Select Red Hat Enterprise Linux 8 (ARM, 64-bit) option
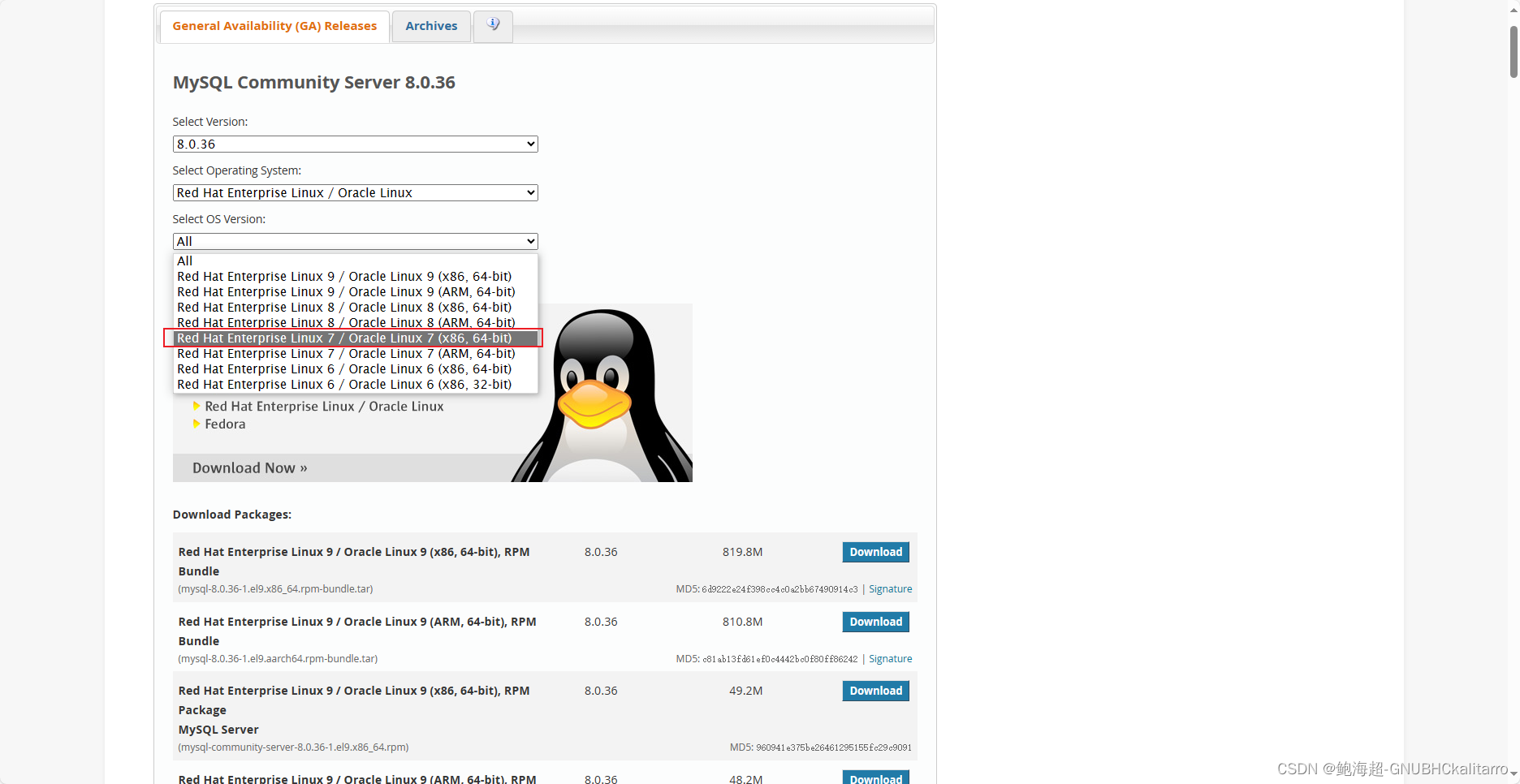 click(x=355, y=322)
